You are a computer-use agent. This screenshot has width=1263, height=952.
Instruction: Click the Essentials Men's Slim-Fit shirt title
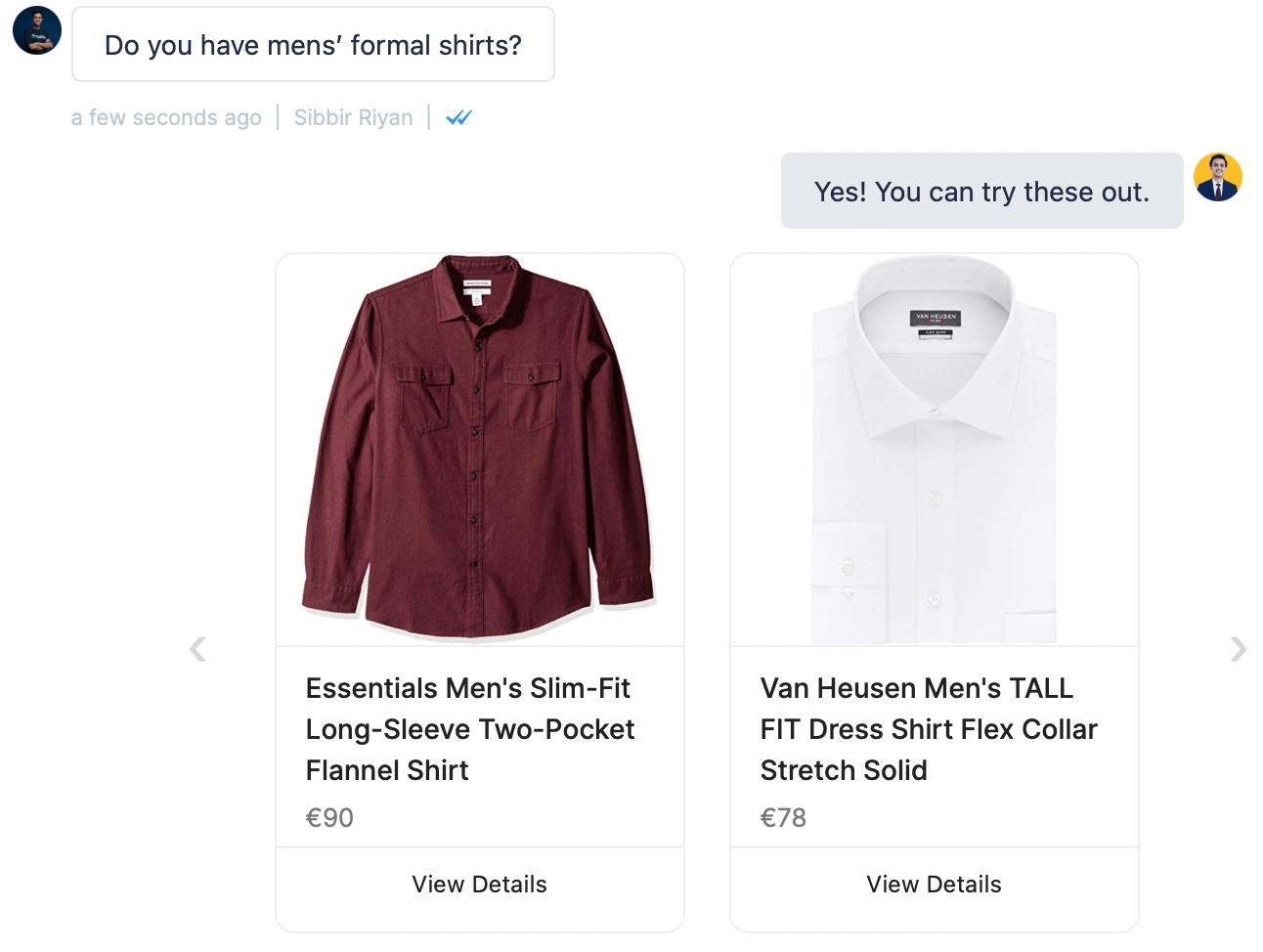click(x=469, y=729)
